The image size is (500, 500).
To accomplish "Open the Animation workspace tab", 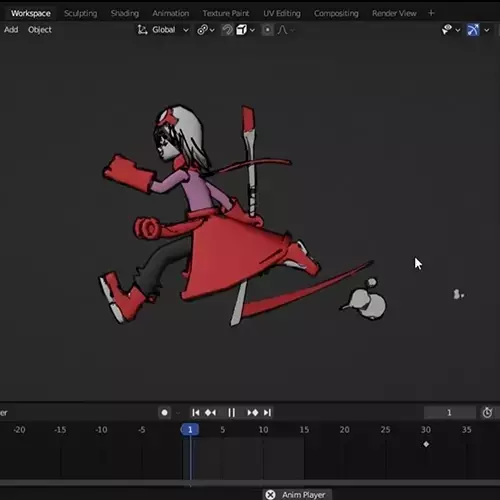I will [171, 13].
